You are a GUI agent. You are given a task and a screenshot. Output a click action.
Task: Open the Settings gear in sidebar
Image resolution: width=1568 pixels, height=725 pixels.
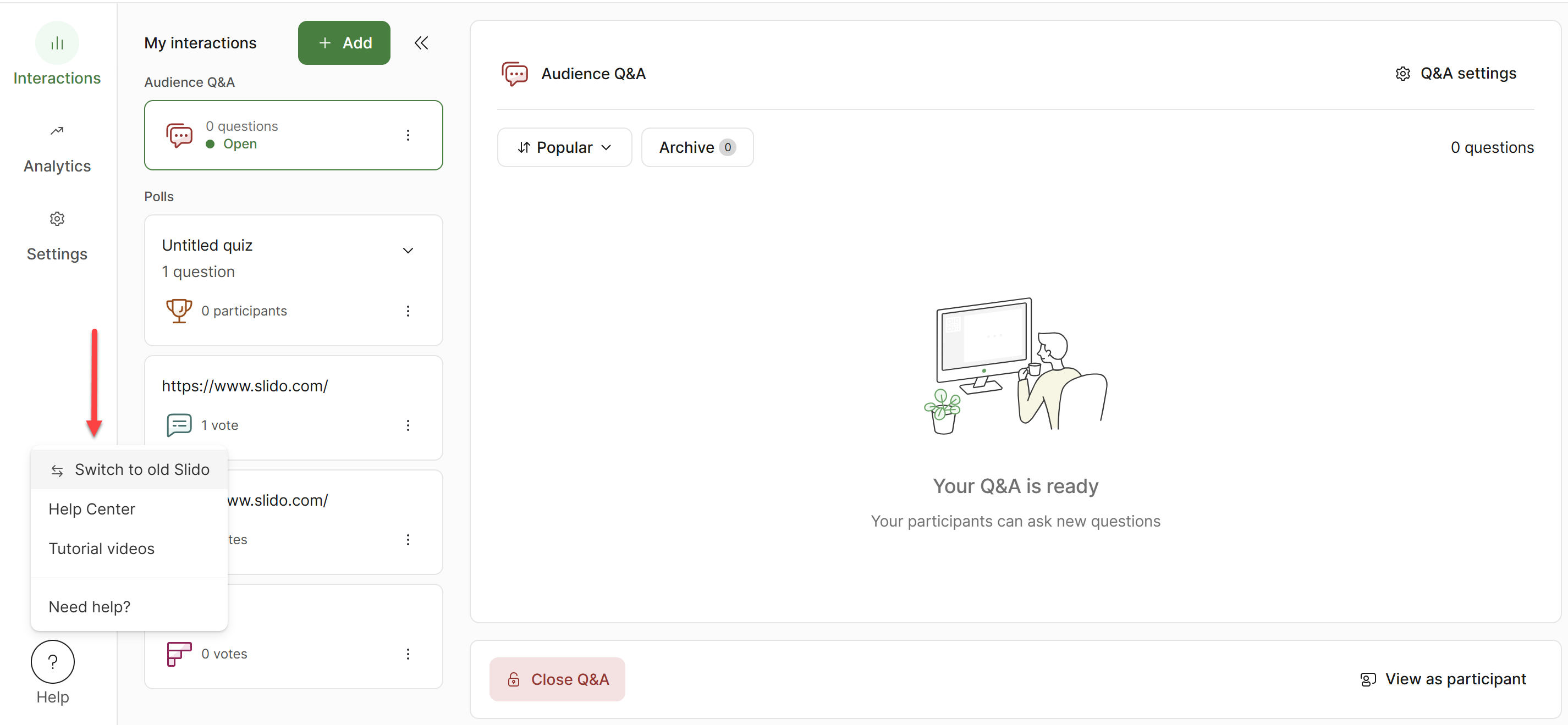(x=57, y=219)
